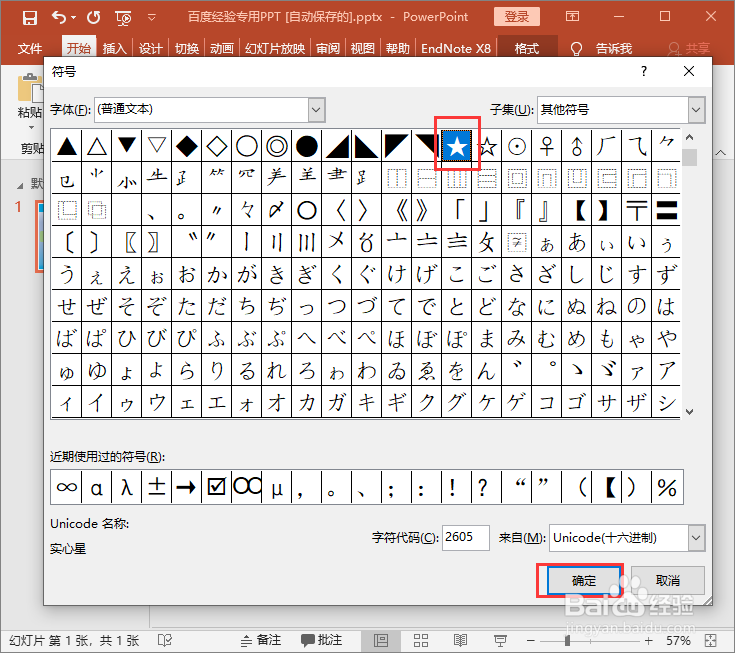Viewport: 735px width, 653px height.
Task: Open Customize Quick Access Toolbar arrow
Action: tap(151, 18)
